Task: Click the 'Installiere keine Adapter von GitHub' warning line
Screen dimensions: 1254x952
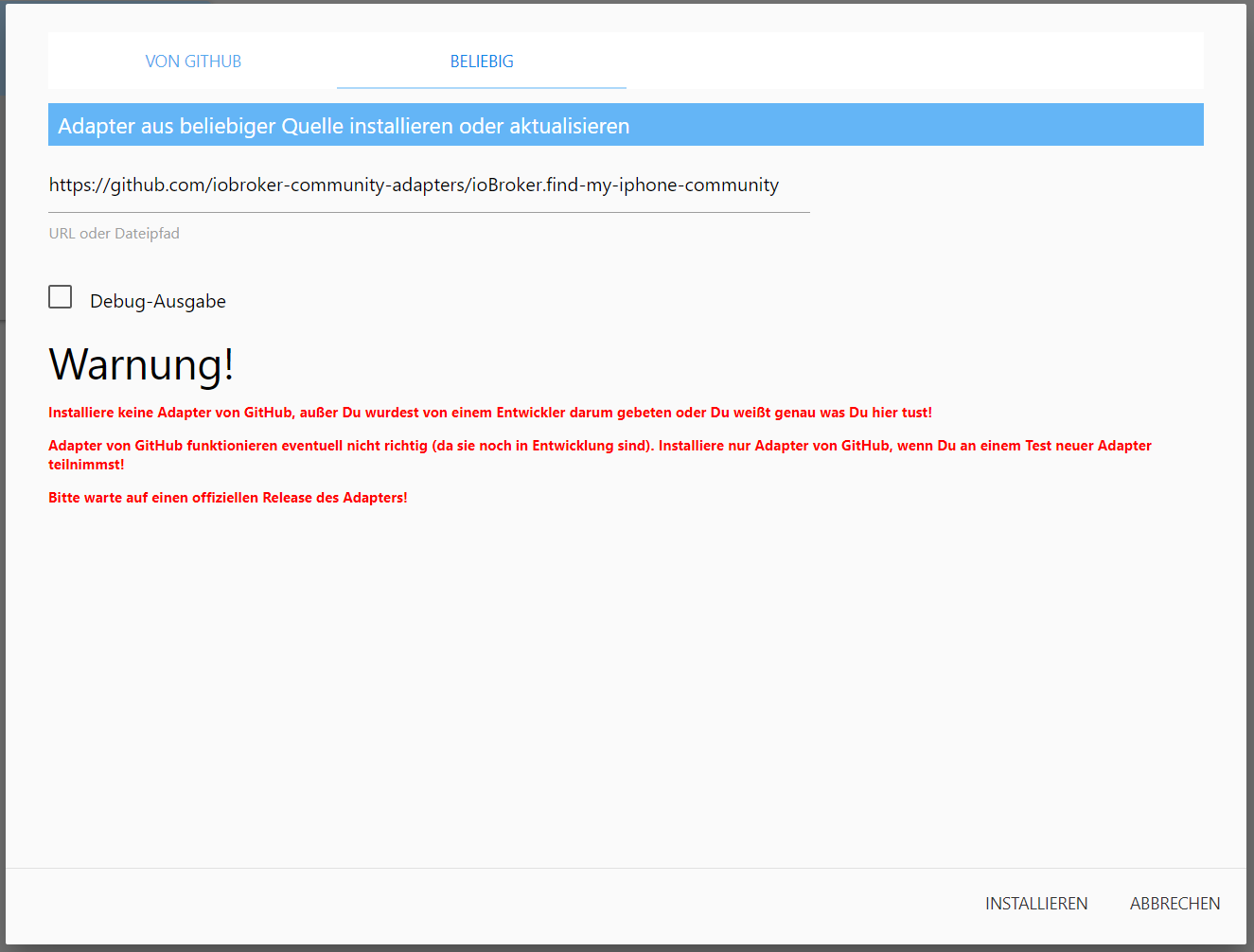Action: pyautogui.click(x=490, y=413)
